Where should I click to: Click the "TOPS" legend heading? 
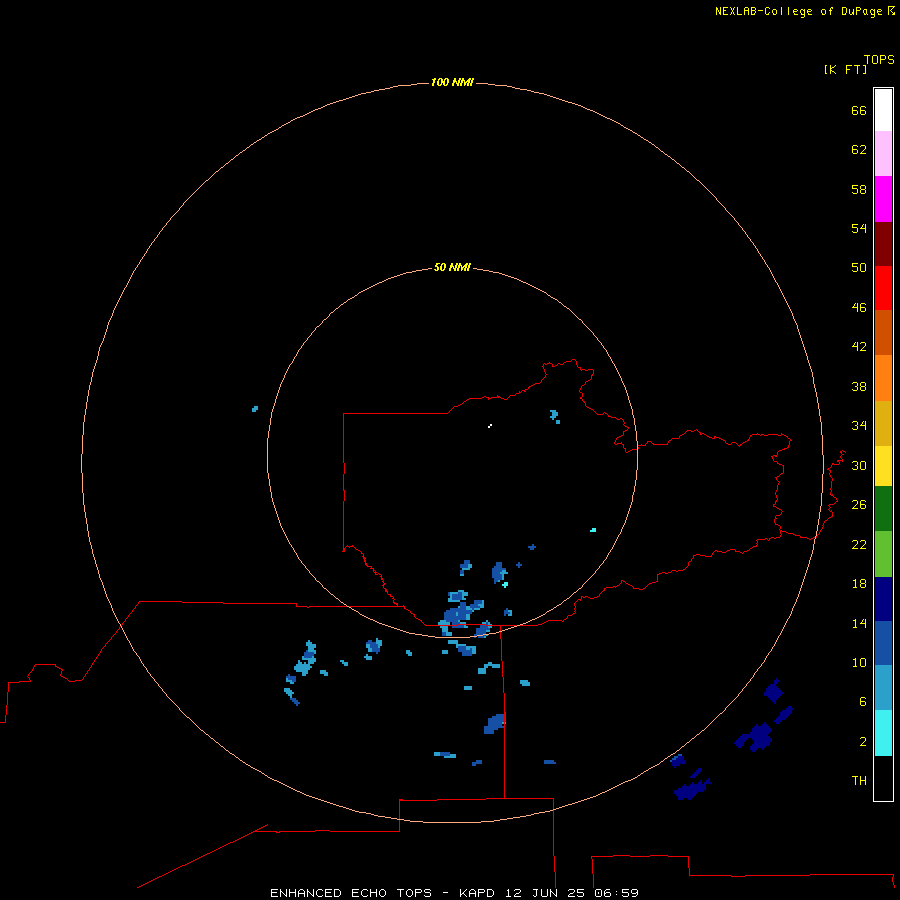[879, 59]
